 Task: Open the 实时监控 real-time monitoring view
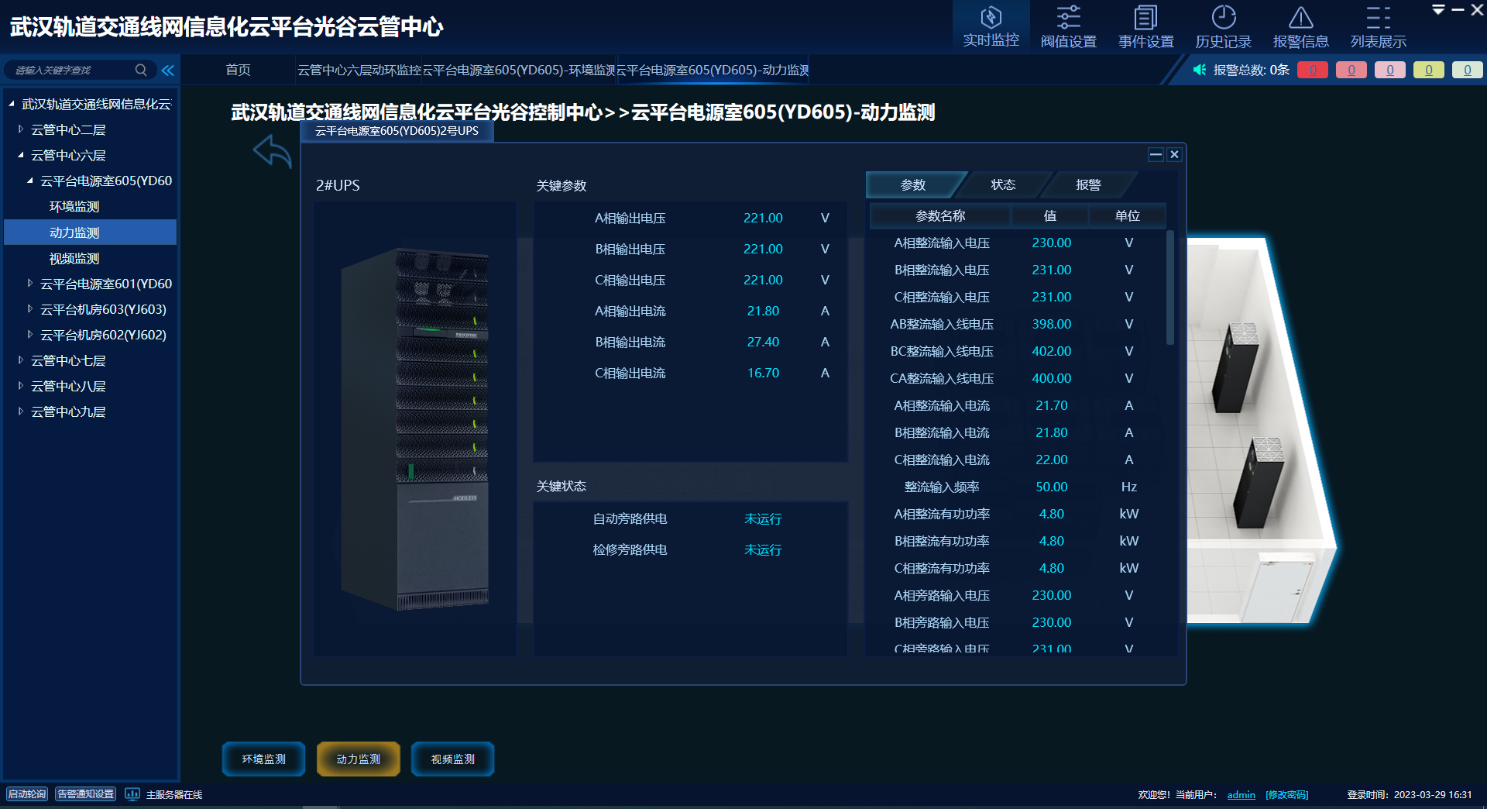tap(990, 26)
